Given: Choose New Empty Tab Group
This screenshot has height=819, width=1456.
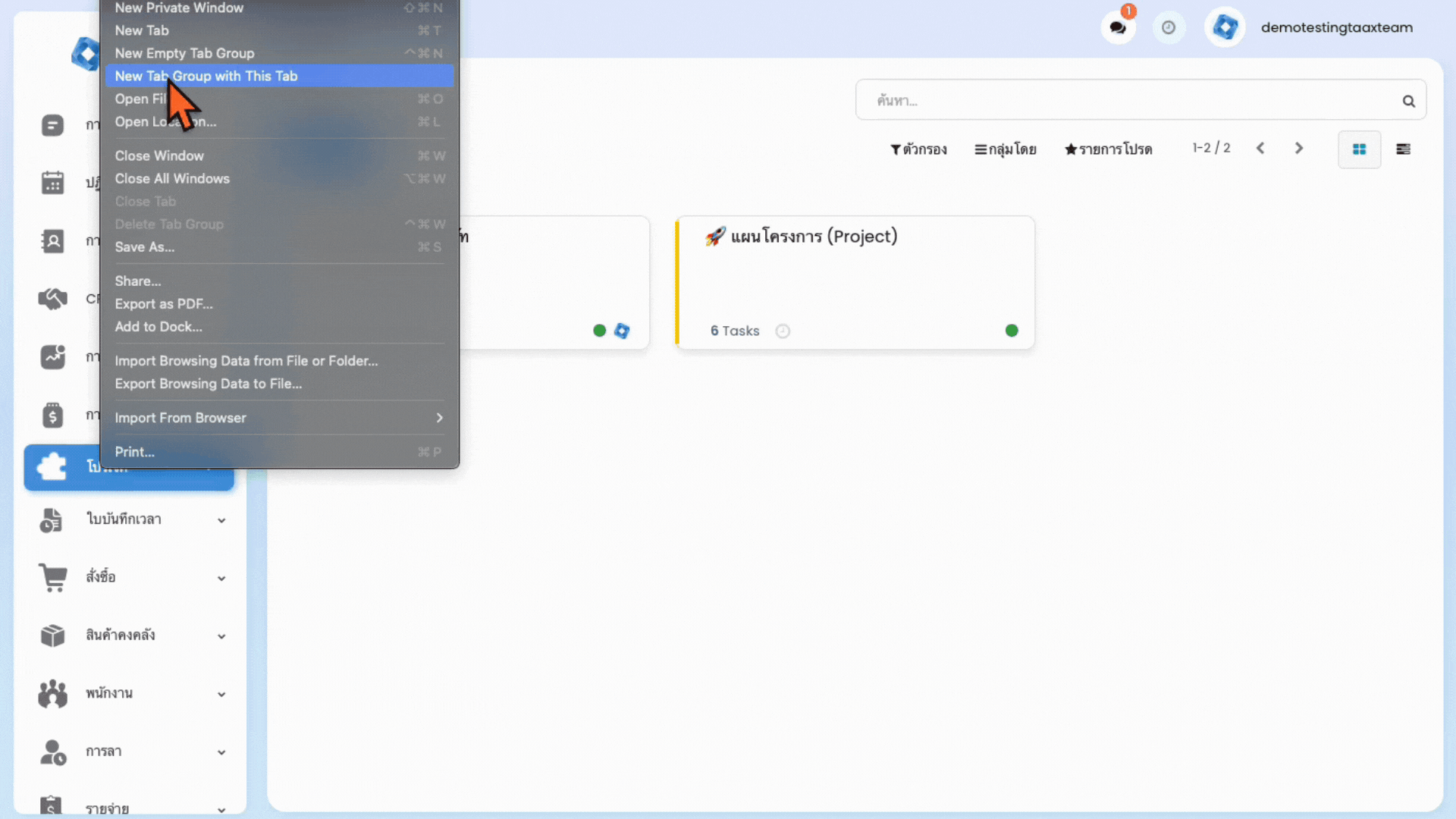Looking at the screenshot, I should pos(279,53).
